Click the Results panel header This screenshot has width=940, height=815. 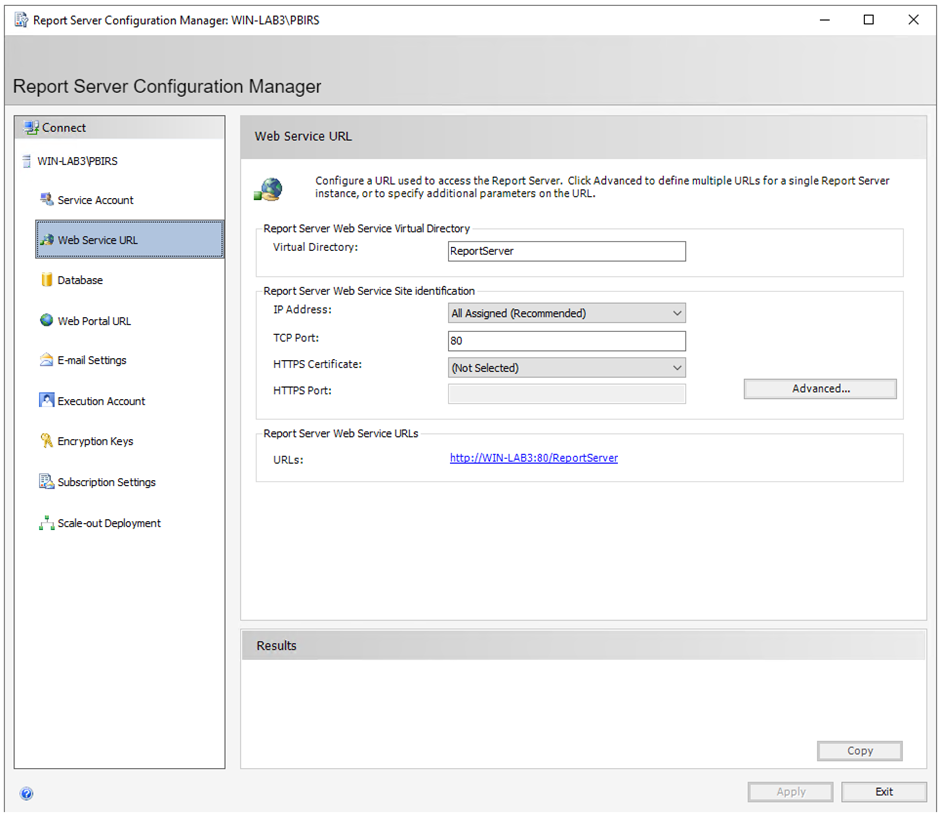point(583,645)
